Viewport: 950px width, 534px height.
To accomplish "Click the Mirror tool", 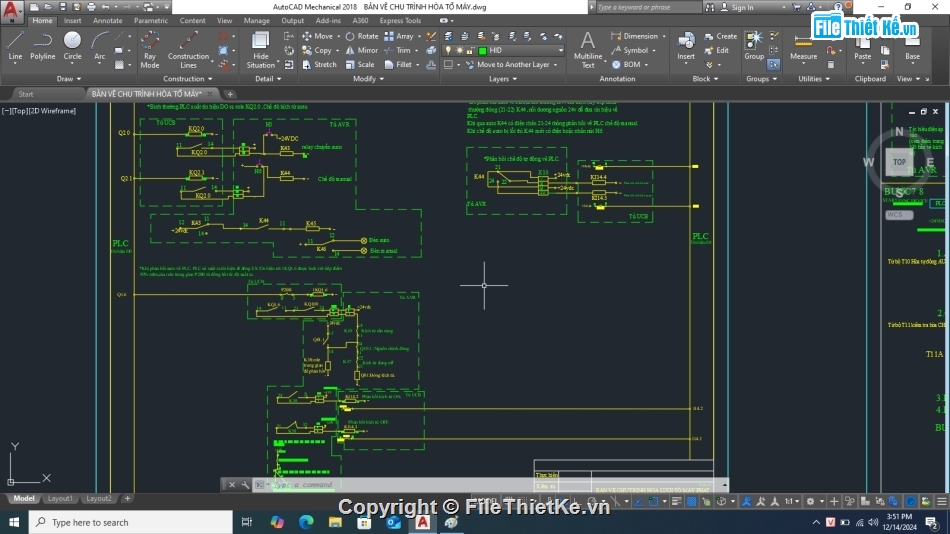I will (x=362, y=50).
